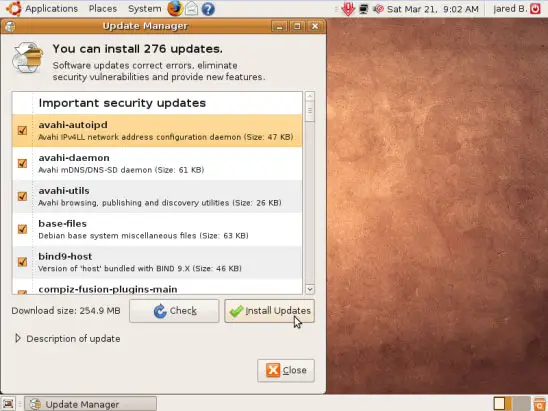Click the scrollbar up arrow in update list
The height and width of the screenshot is (411, 548).
tap(310, 96)
